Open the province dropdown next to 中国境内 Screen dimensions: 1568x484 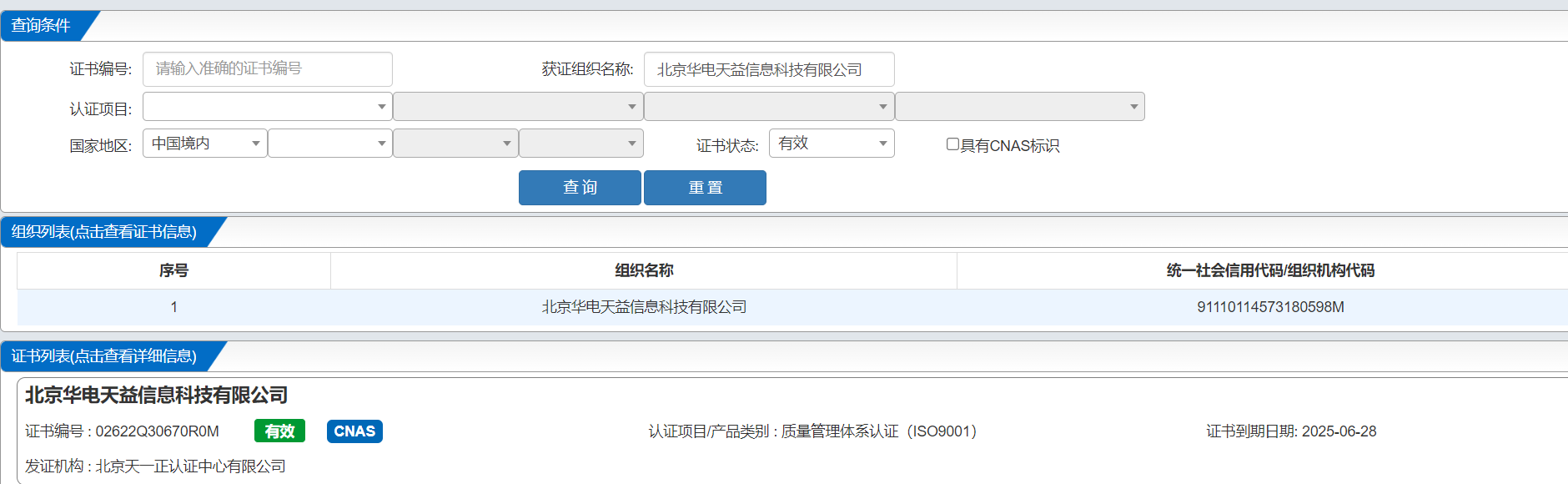click(330, 144)
